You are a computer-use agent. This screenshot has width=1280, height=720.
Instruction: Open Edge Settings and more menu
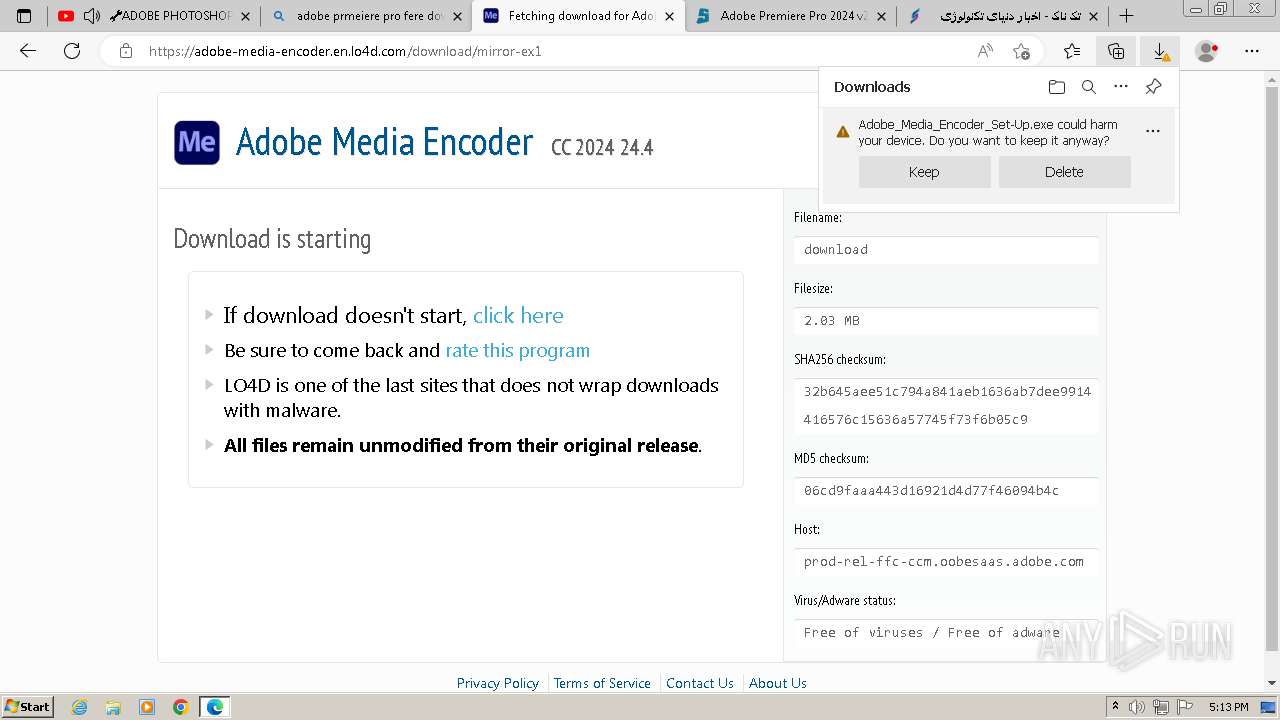[1252, 51]
